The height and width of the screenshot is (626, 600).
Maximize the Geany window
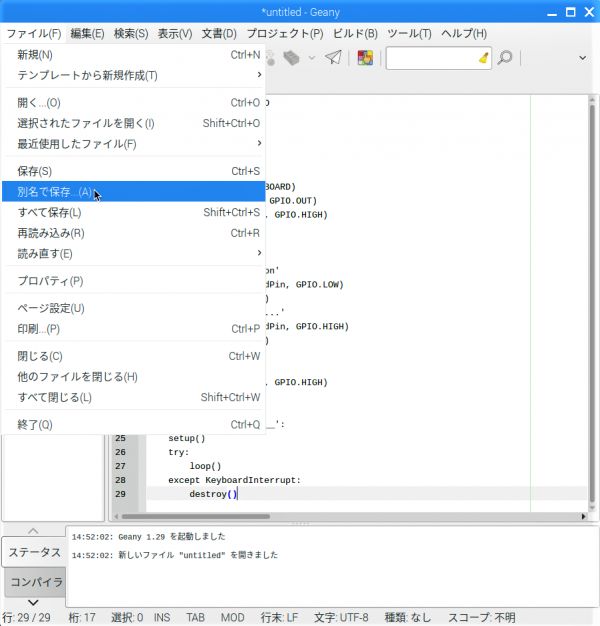click(568, 11)
